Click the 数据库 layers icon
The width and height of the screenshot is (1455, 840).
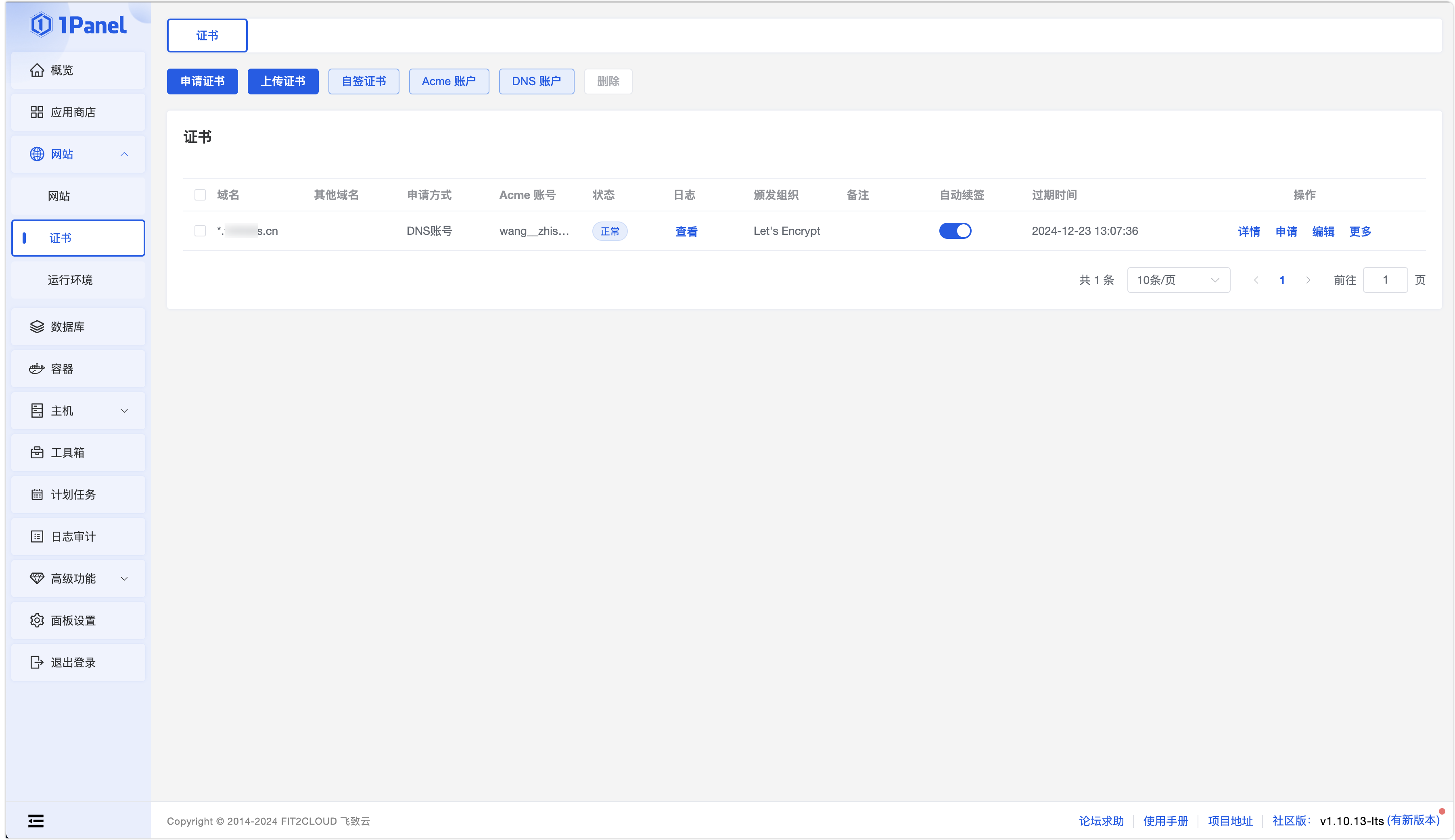(37, 326)
